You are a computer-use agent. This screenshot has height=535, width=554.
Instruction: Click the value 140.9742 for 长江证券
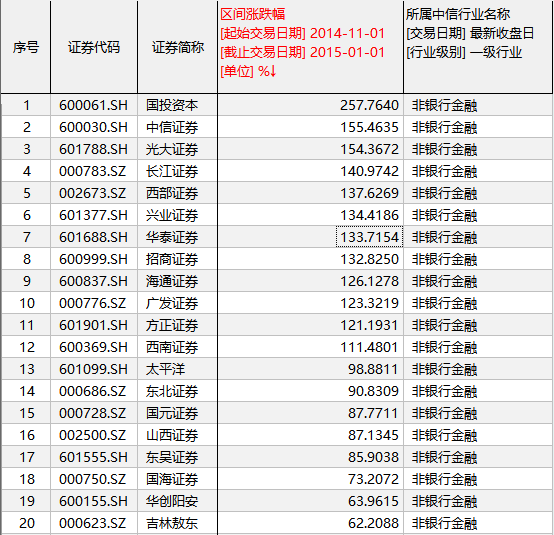click(369, 171)
